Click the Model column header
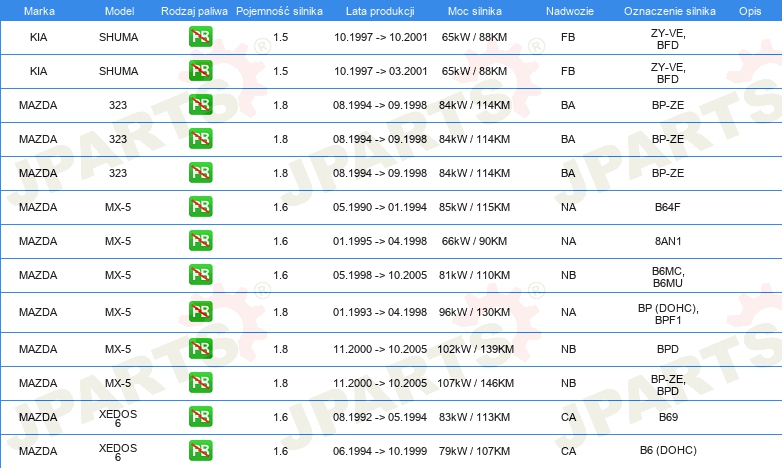Image resolution: width=782 pixels, height=468 pixels. click(x=119, y=11)
